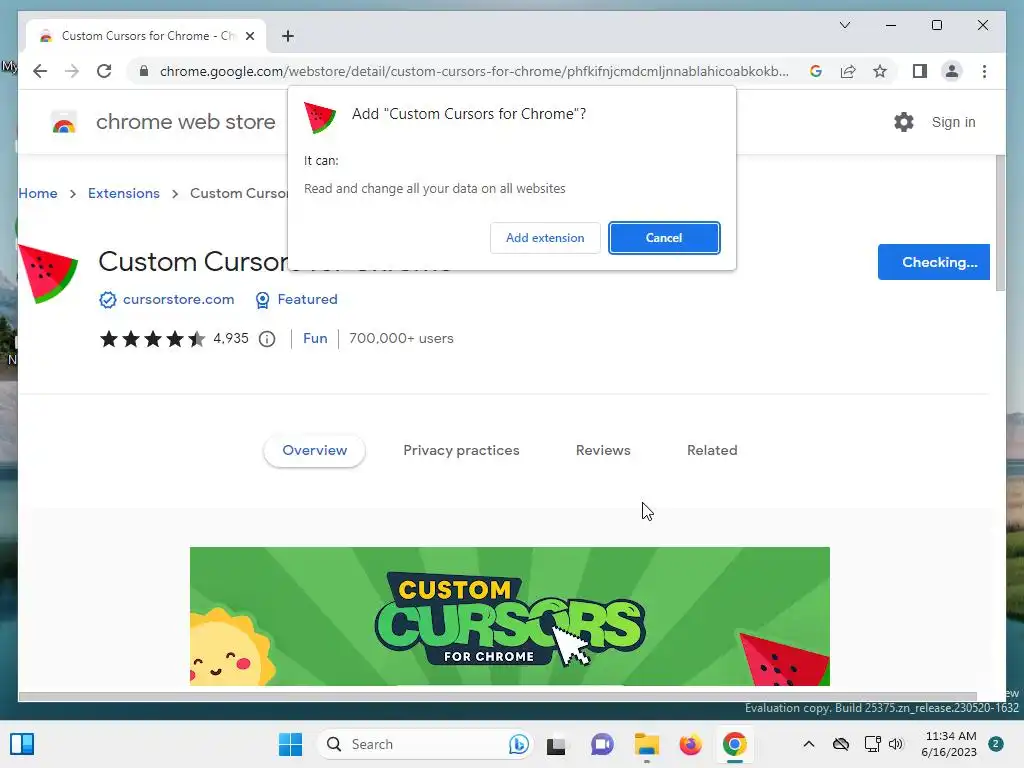This screenshot has width=1024, height=768.
Task: Show hidden tray icons
Action: [808, 744]
